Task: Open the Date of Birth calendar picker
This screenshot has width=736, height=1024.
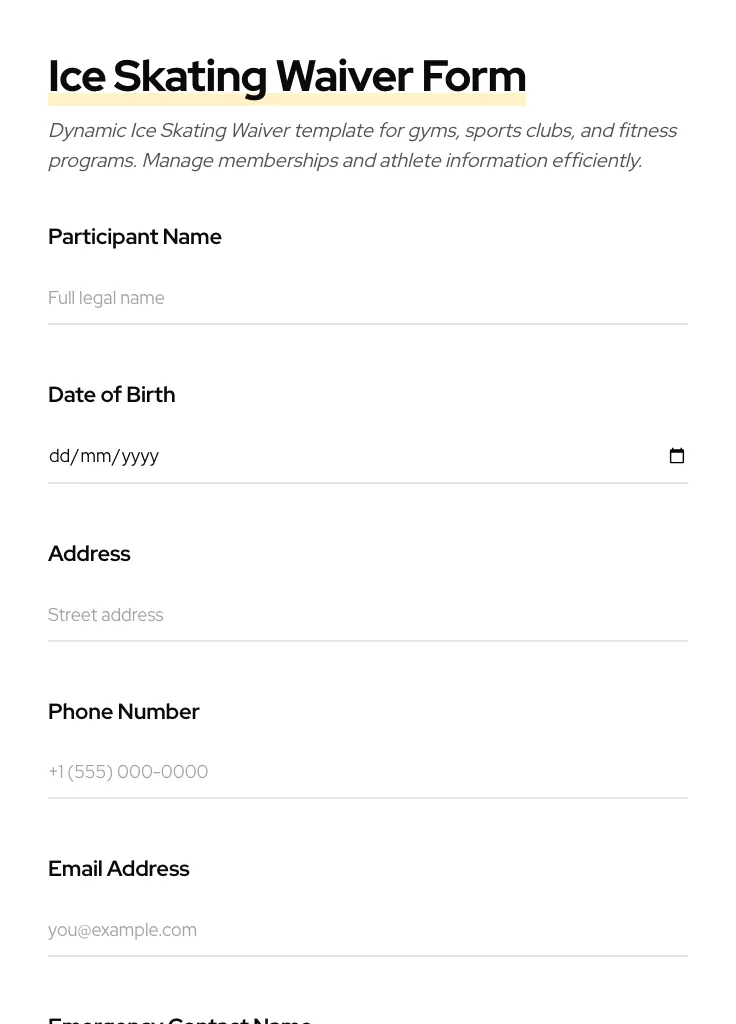Action: point(677,456)
